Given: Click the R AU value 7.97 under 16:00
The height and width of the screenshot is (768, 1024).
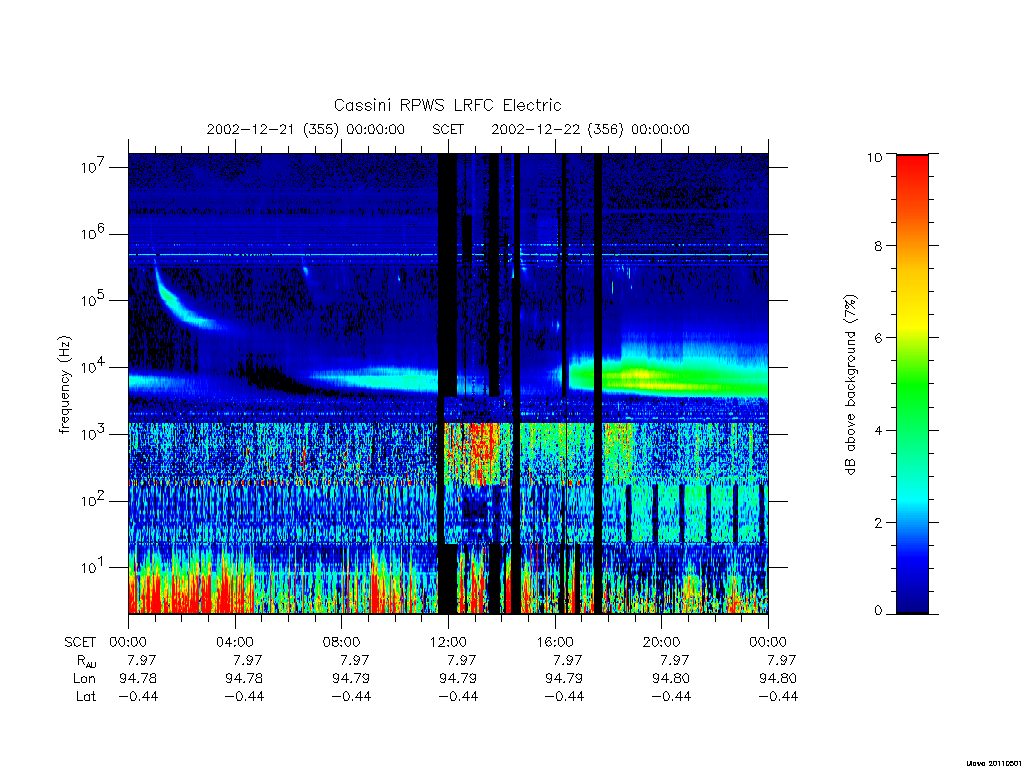Looking at the screenshot, I should [x=568, y=660].
